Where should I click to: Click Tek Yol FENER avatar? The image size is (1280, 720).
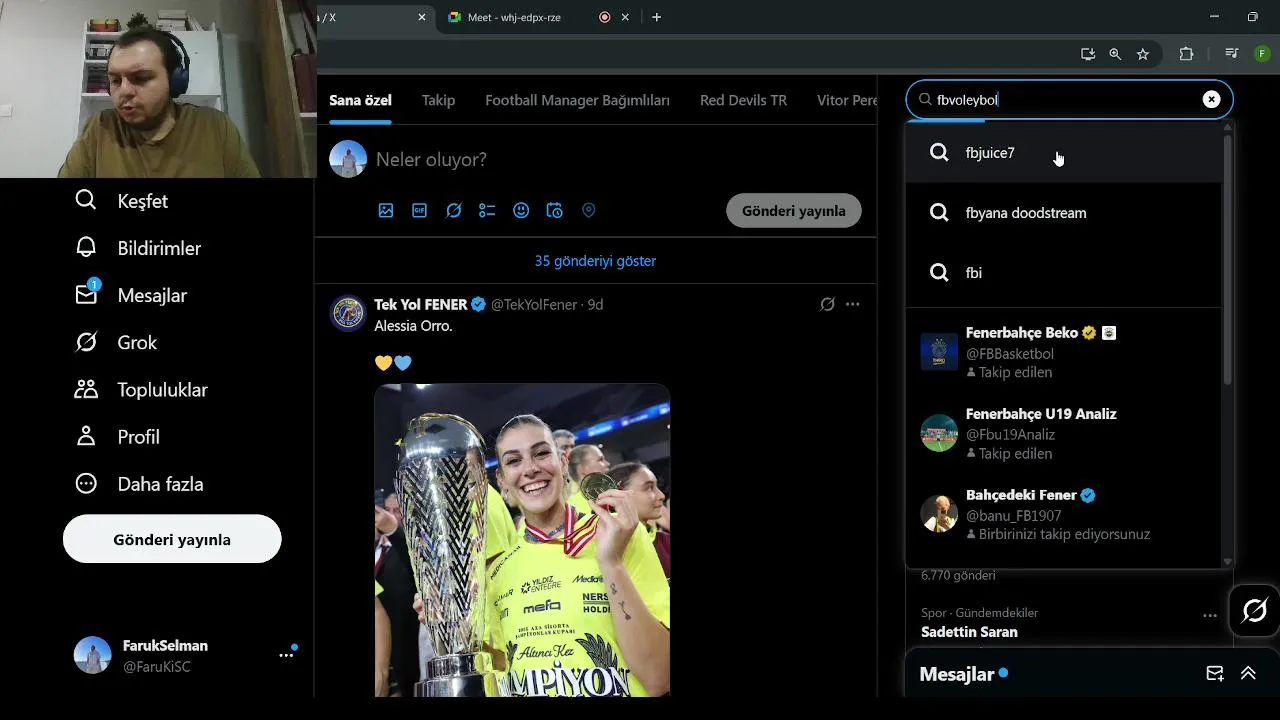click(348, 313)
